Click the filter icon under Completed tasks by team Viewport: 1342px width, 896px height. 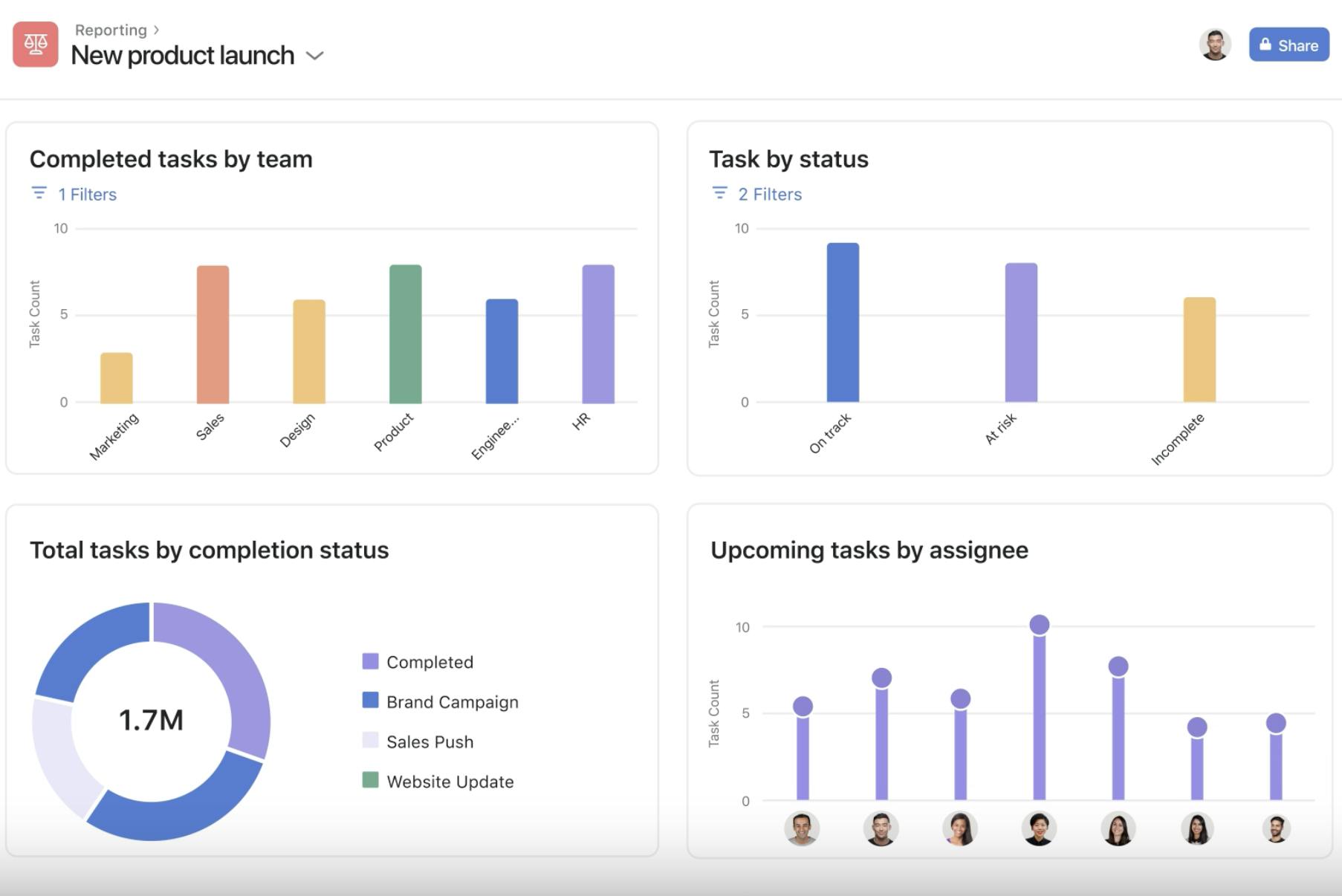(x=39, y=192)
